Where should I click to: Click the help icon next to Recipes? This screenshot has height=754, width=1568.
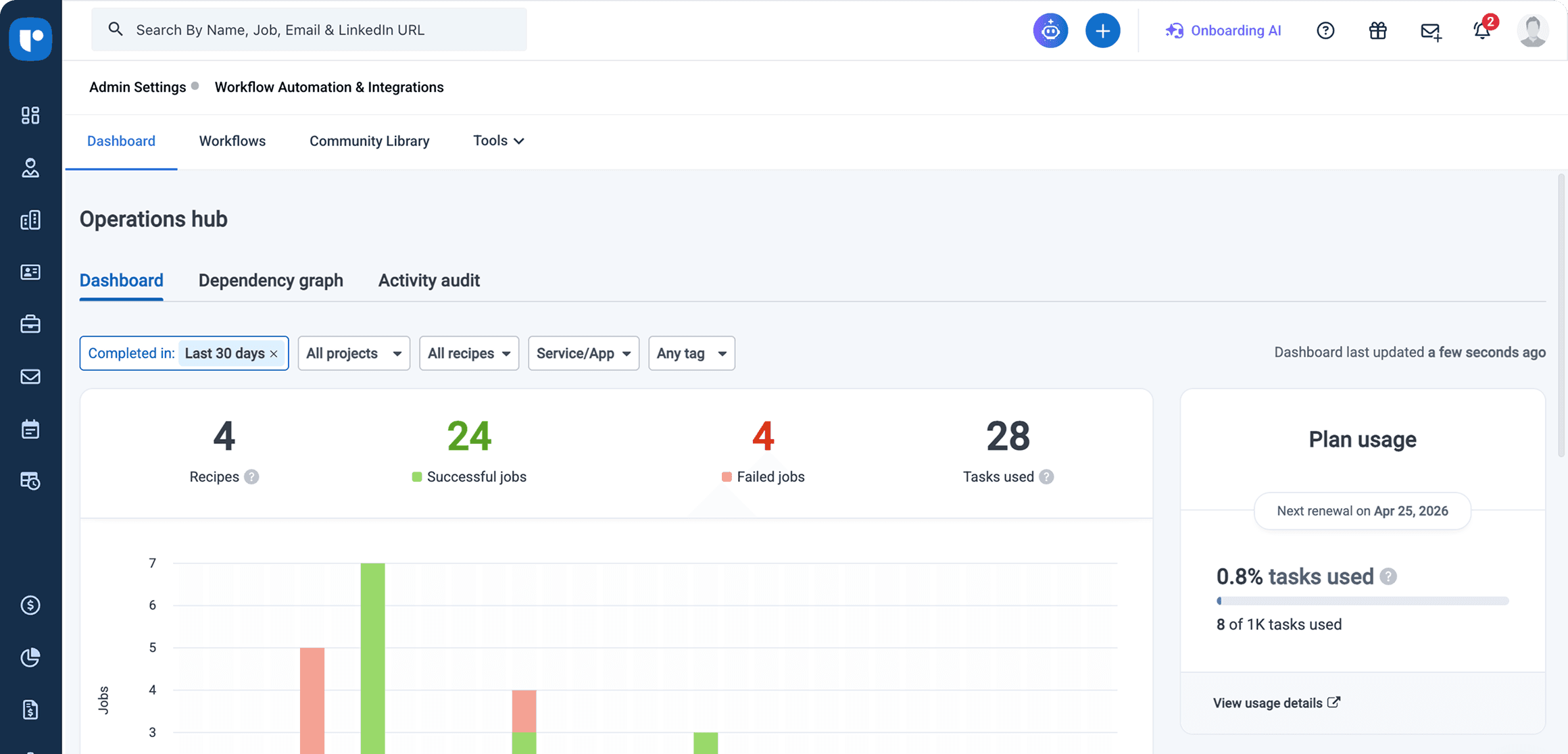tap(251, 477)
